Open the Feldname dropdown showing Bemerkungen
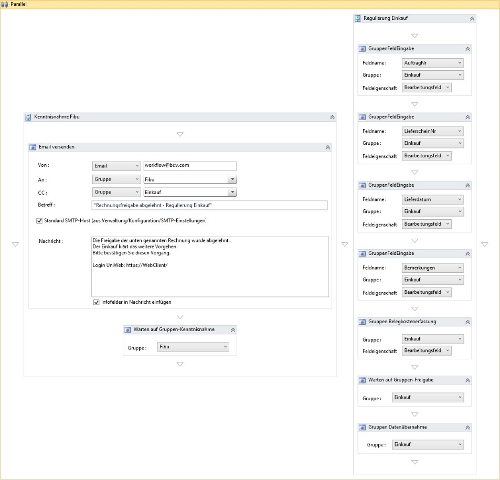Viewport: 500px width, 480px height. point(433,268)
